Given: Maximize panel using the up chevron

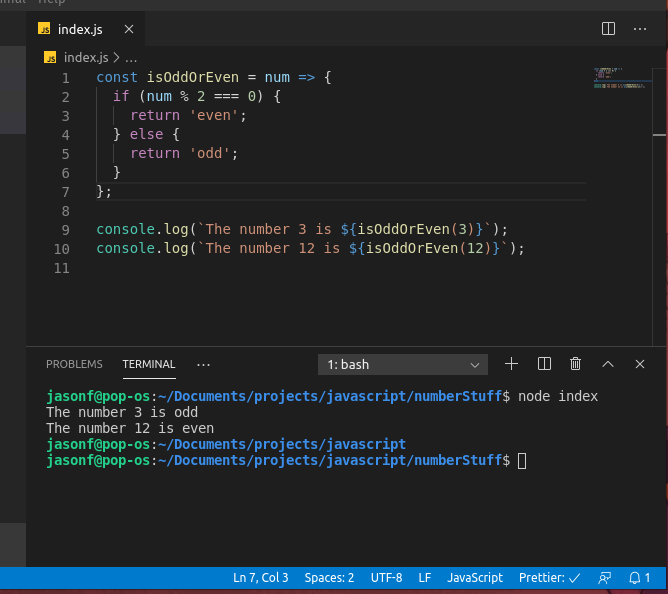Looking at the screenshot, I should point(608,364).
